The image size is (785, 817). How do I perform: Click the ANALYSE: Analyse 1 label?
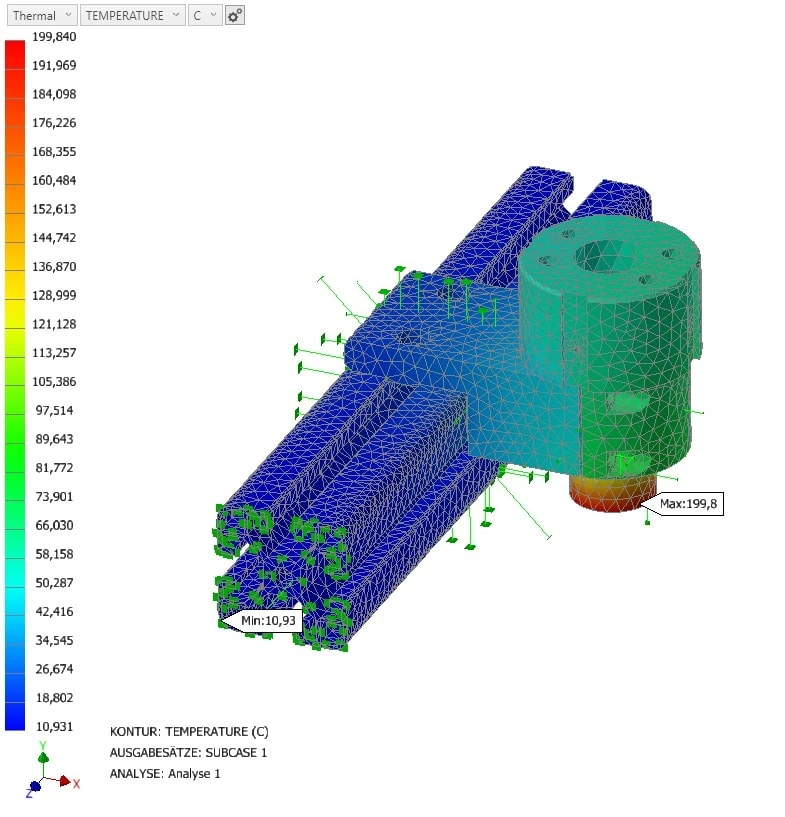click(165, 773)
